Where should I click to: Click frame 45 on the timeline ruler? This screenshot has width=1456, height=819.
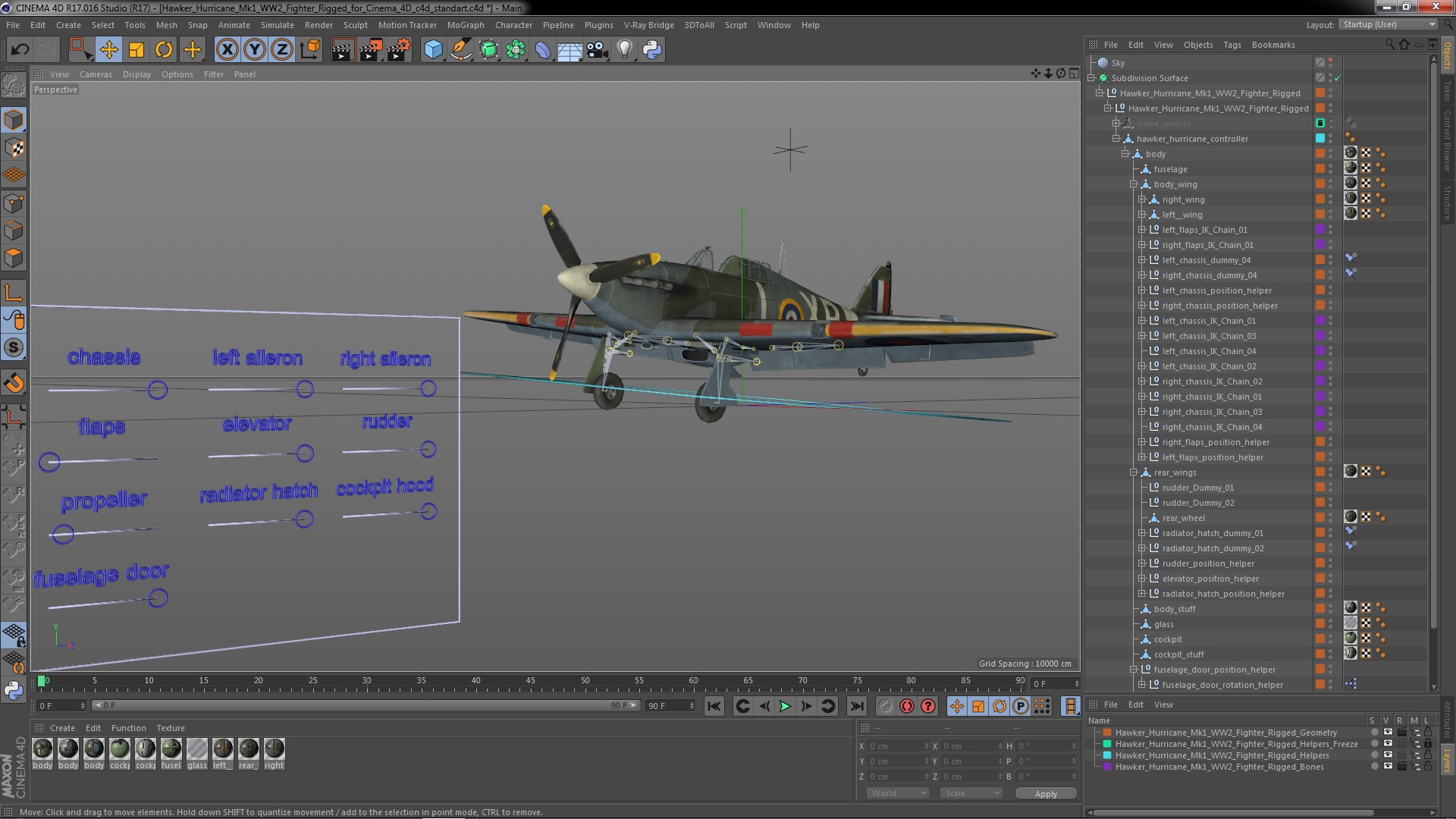point(530,681)
